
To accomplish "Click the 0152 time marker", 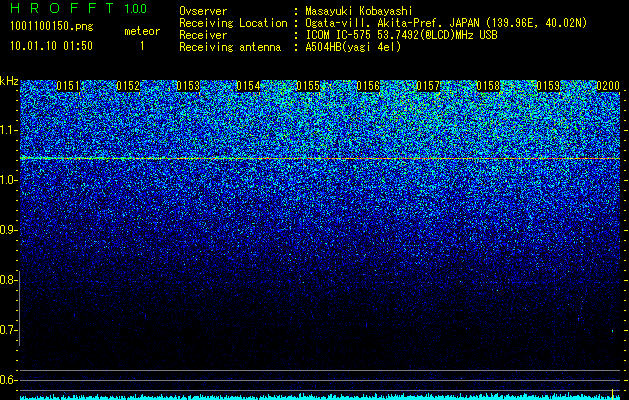I will (128, 86).
